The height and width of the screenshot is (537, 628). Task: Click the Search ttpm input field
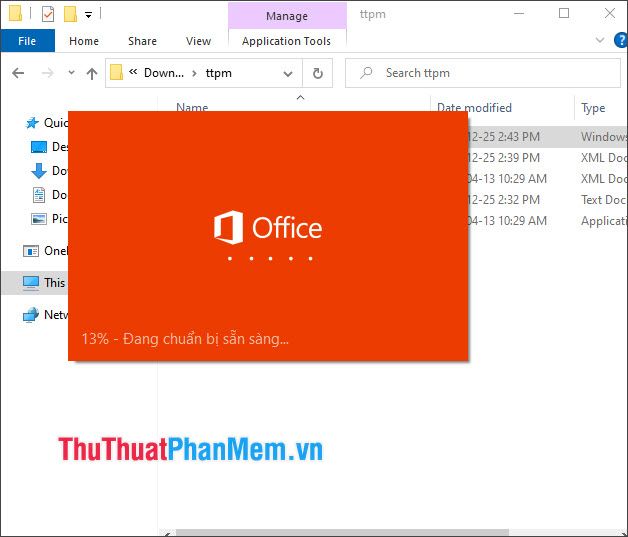pos(483,73)
